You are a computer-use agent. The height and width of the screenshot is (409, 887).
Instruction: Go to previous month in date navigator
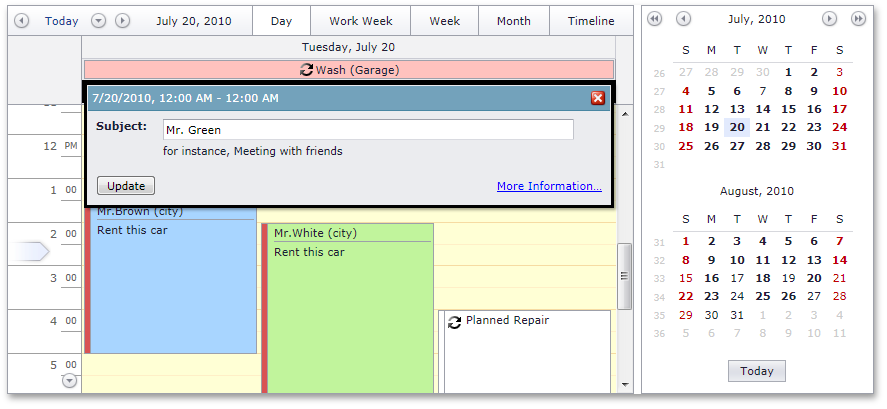click(x=683, y=19)
